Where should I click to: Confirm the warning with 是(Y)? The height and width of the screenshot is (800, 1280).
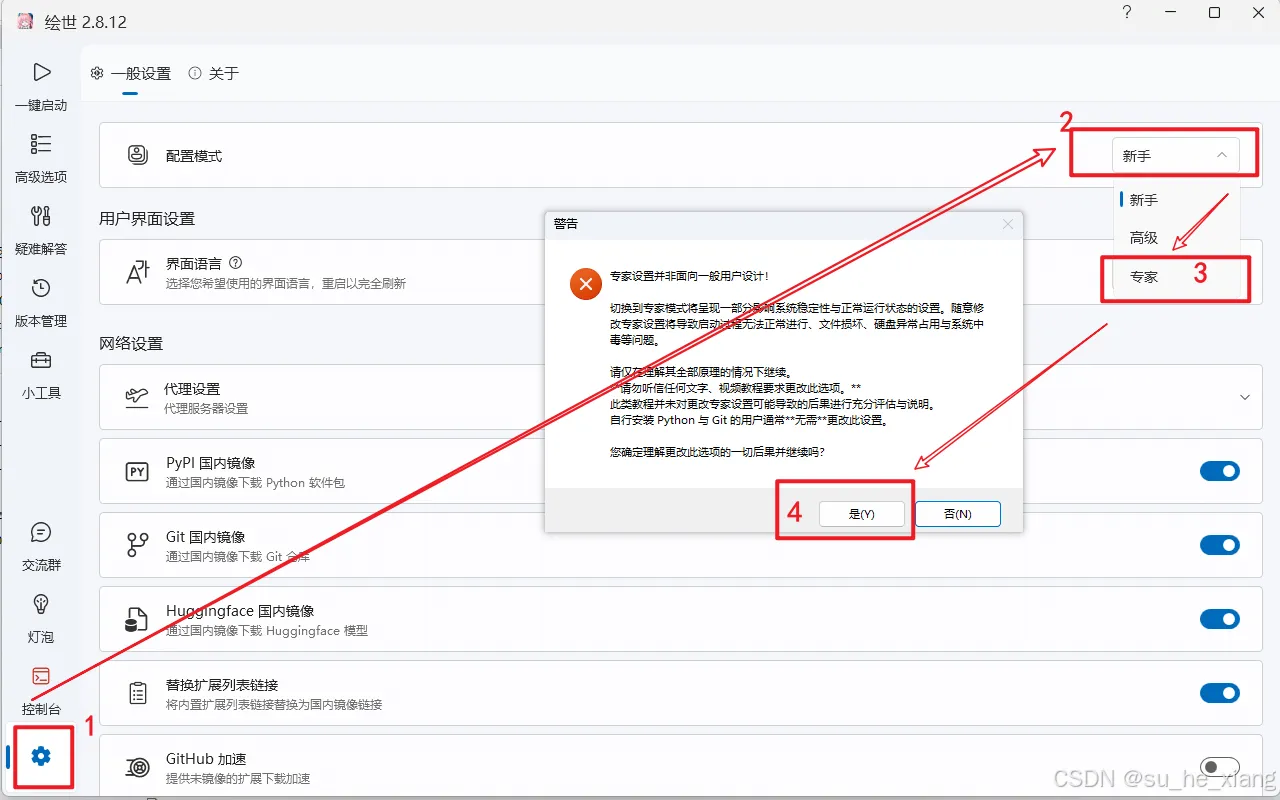pyautogui.click(x=863, y=513)
